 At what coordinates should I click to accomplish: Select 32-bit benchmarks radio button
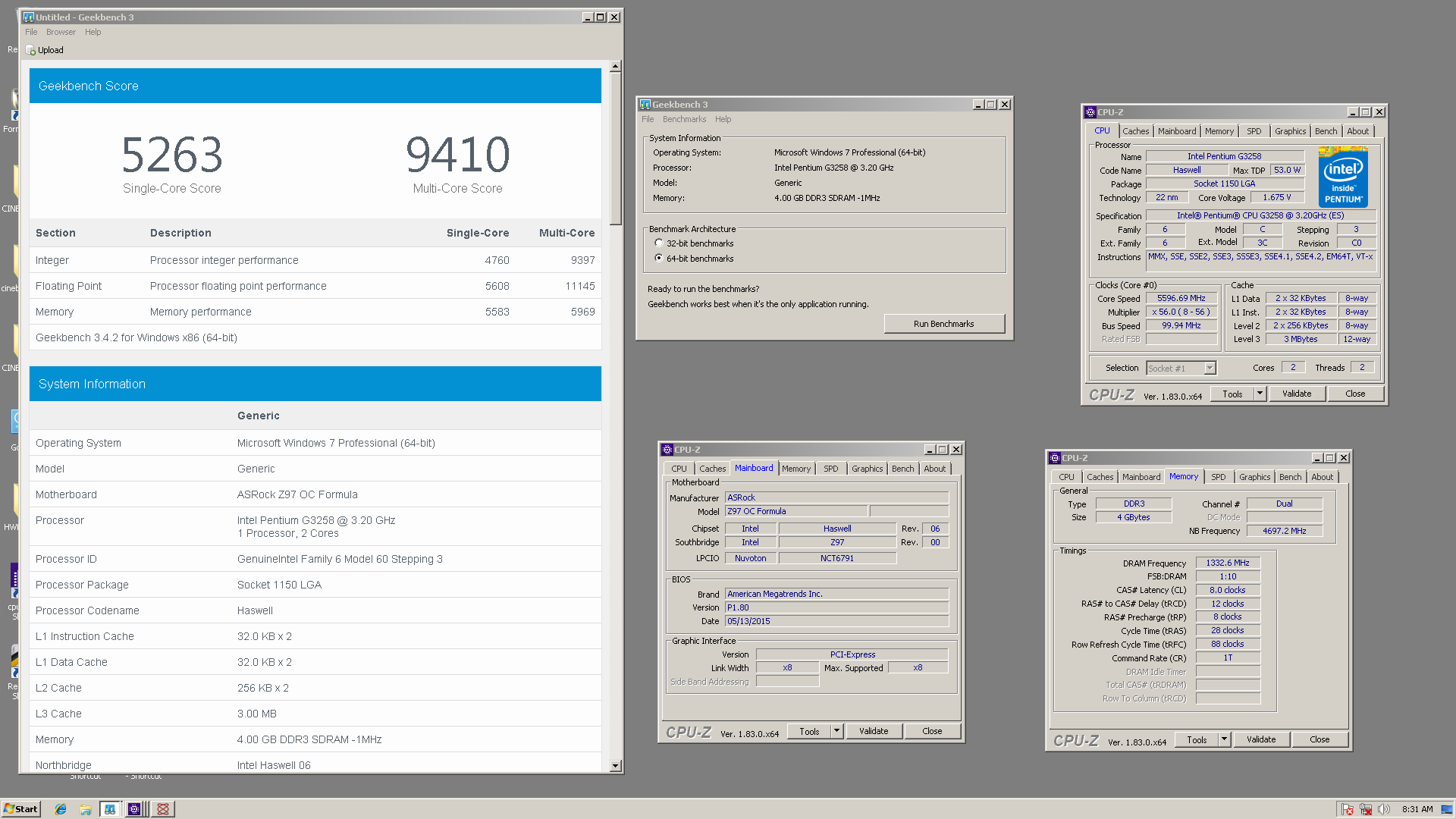(x=658, y=243)
